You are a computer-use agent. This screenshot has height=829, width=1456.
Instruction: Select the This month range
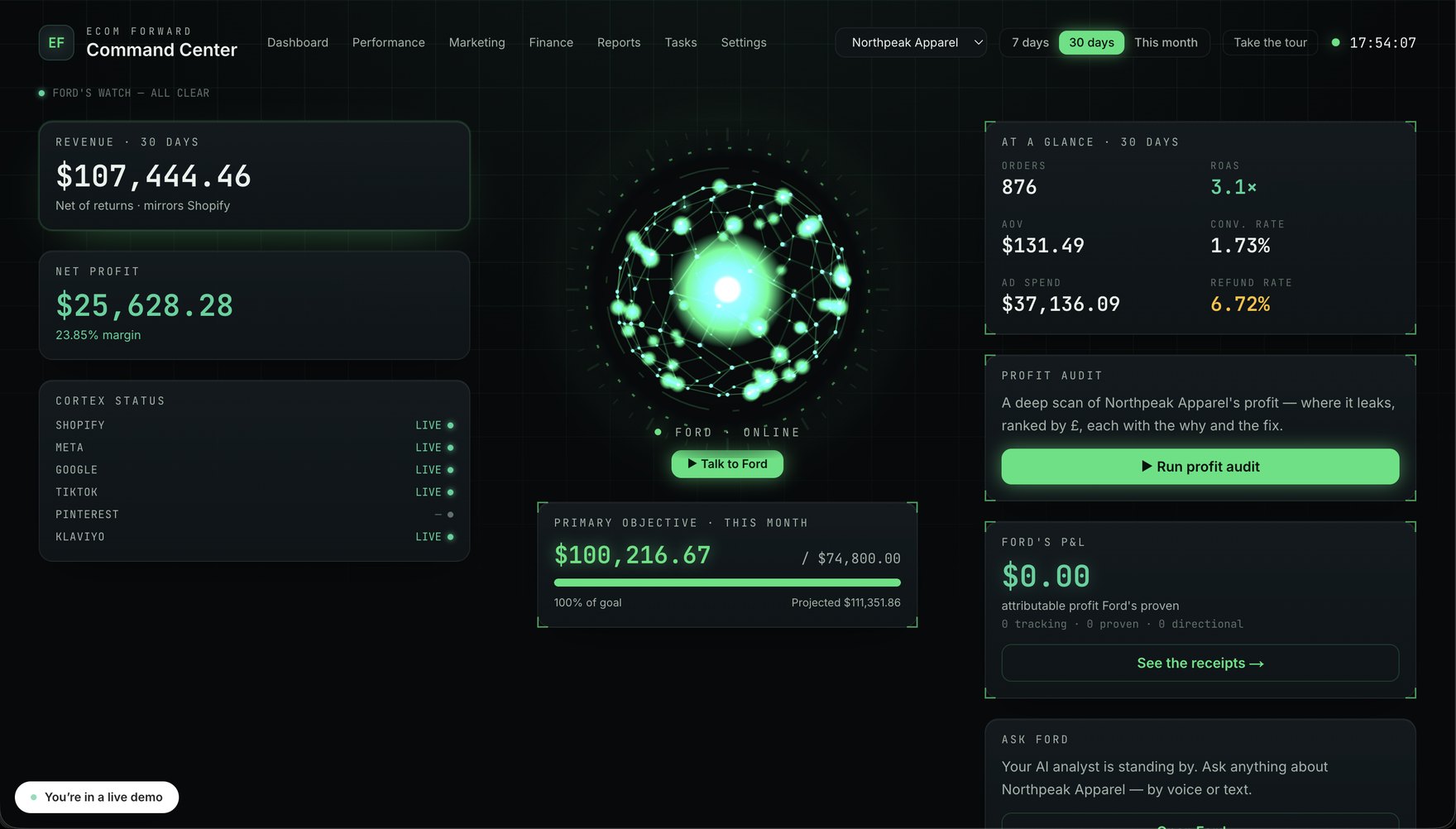pyautogui.click(x=1166, y=42)
